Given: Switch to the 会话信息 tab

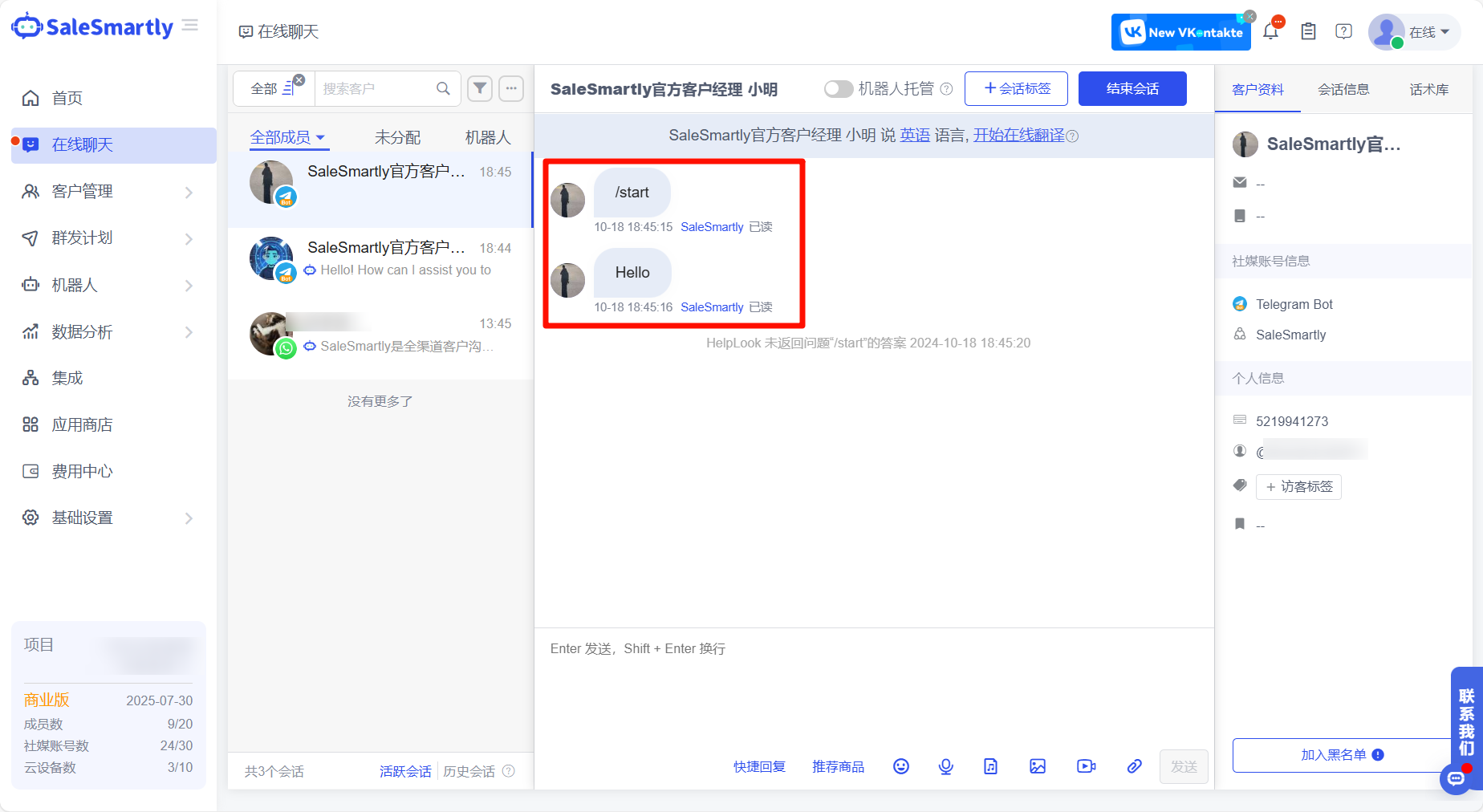Looking at the screenshot, I should [1343, 90].
